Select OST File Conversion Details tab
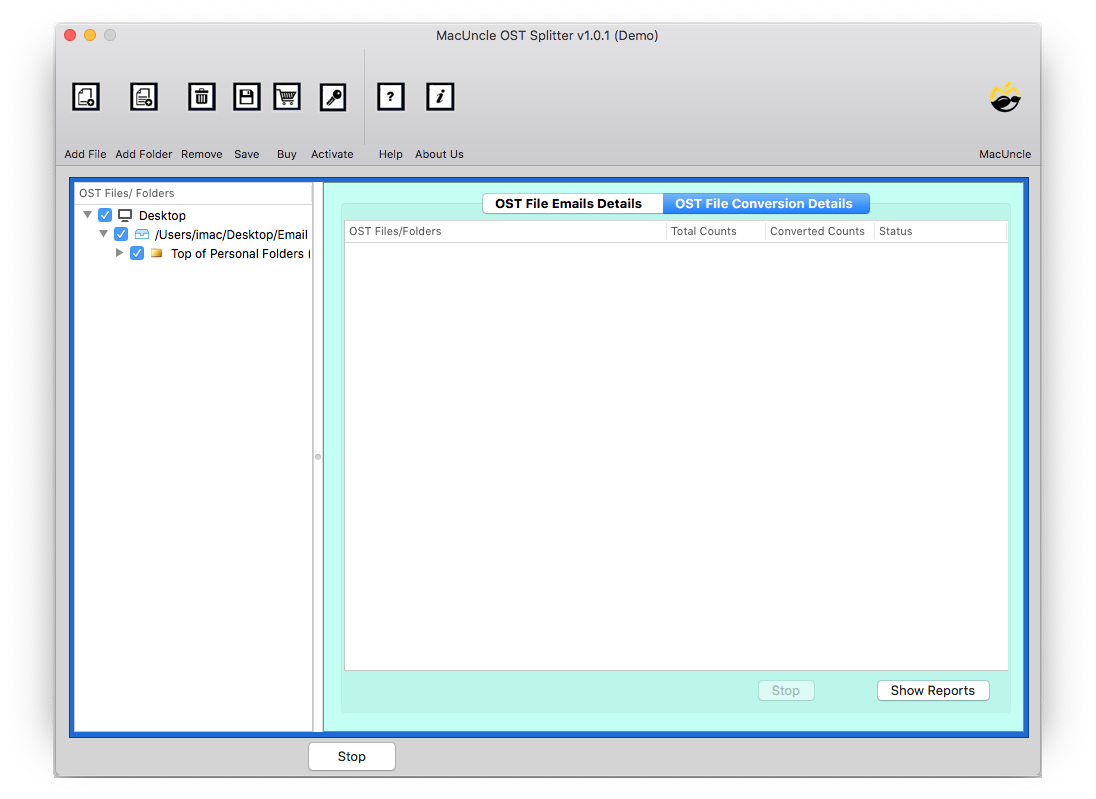Viewport: 1096px width, 799px height. pos(764,203)
